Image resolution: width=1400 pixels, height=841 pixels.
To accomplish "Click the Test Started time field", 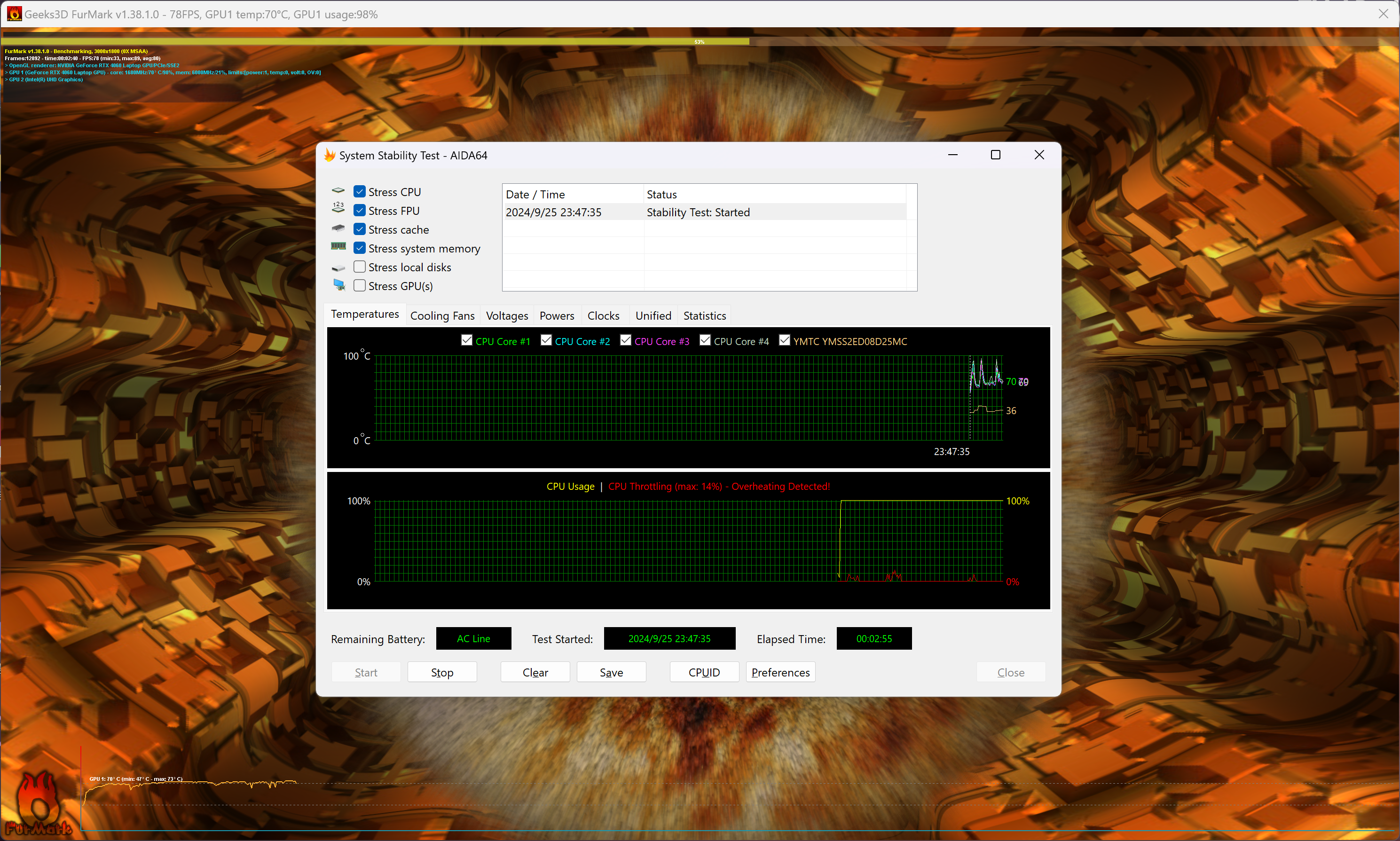I will click(669, 638).
